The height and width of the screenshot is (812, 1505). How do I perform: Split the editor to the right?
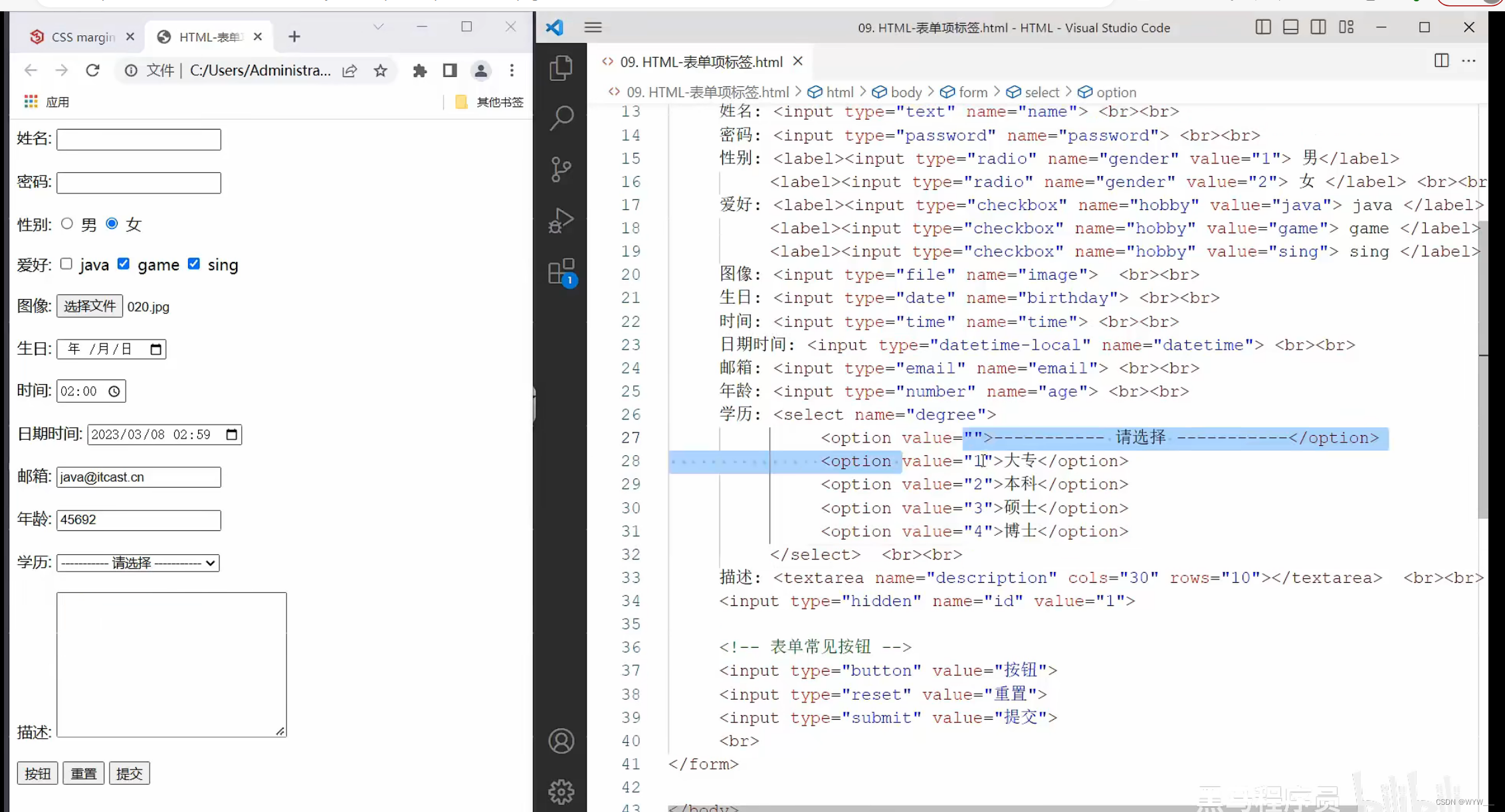point(1441,61)
